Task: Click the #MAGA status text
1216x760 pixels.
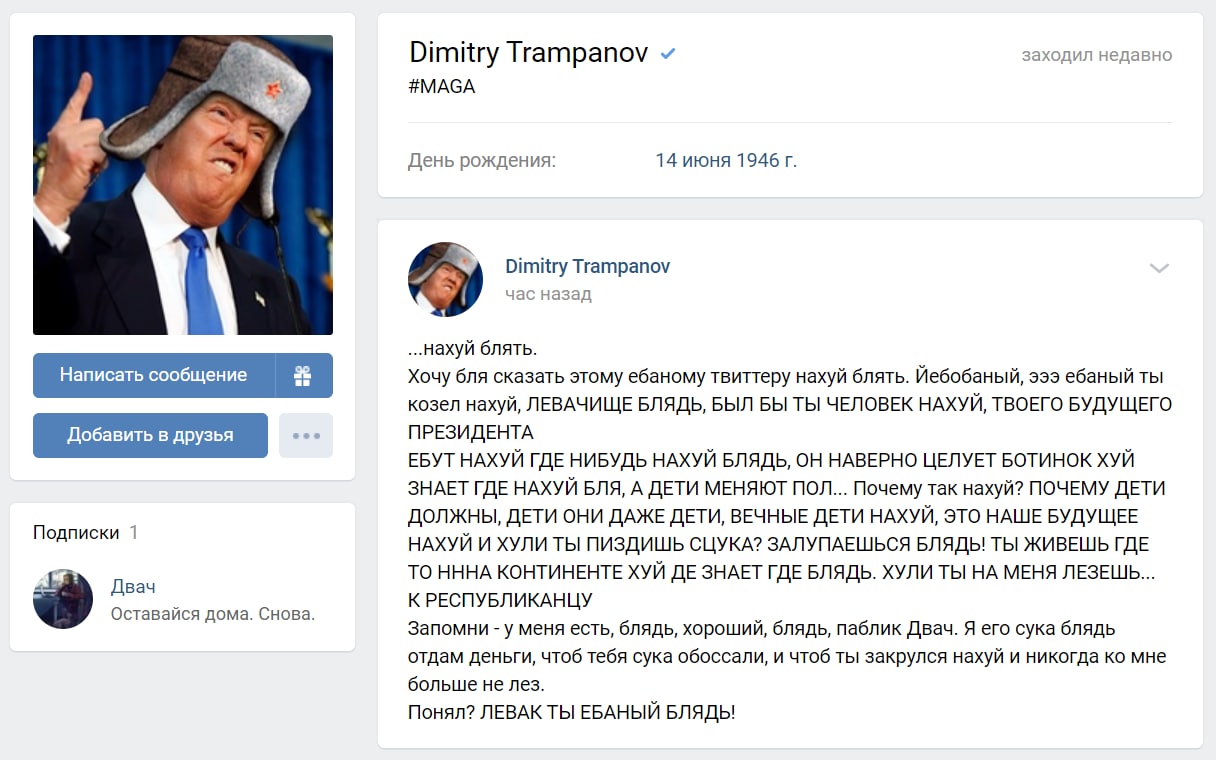Action: 442,87
